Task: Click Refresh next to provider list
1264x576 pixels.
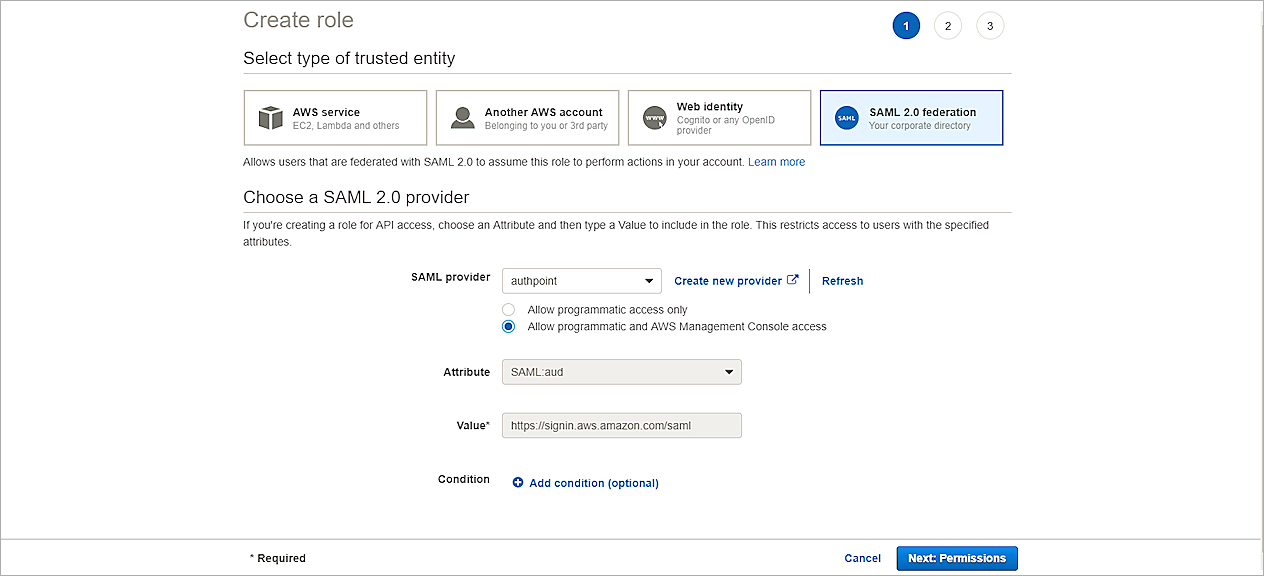Action: [x=842, y=281]
